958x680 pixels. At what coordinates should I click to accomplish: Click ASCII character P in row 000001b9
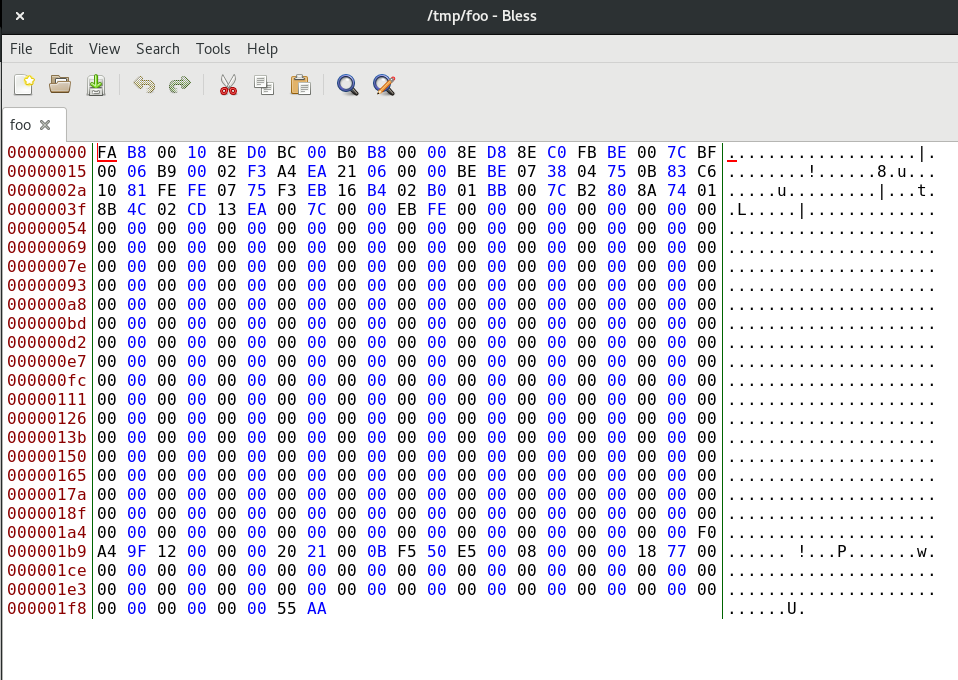tap(842, 551)
